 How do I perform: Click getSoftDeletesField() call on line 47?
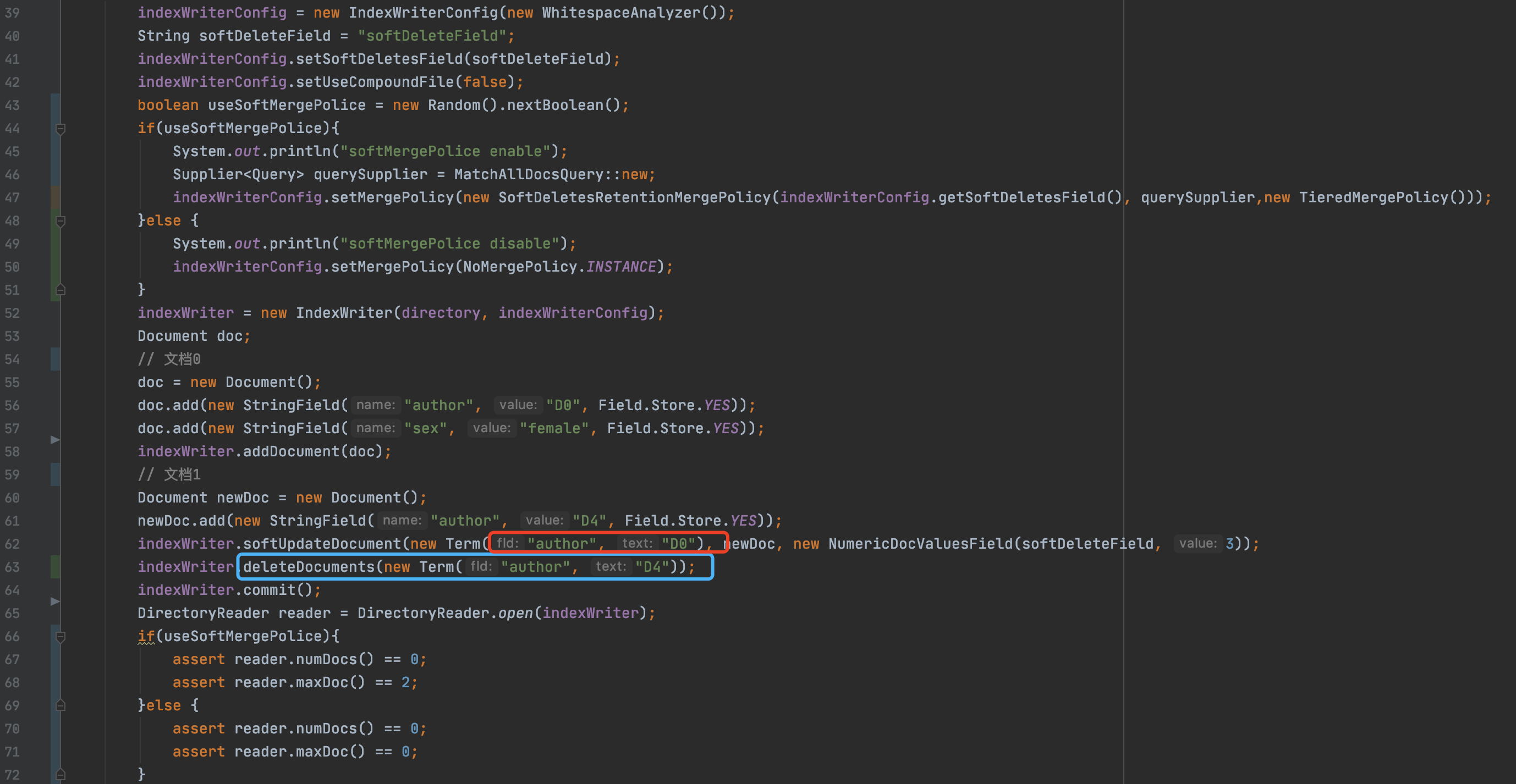1030,197
